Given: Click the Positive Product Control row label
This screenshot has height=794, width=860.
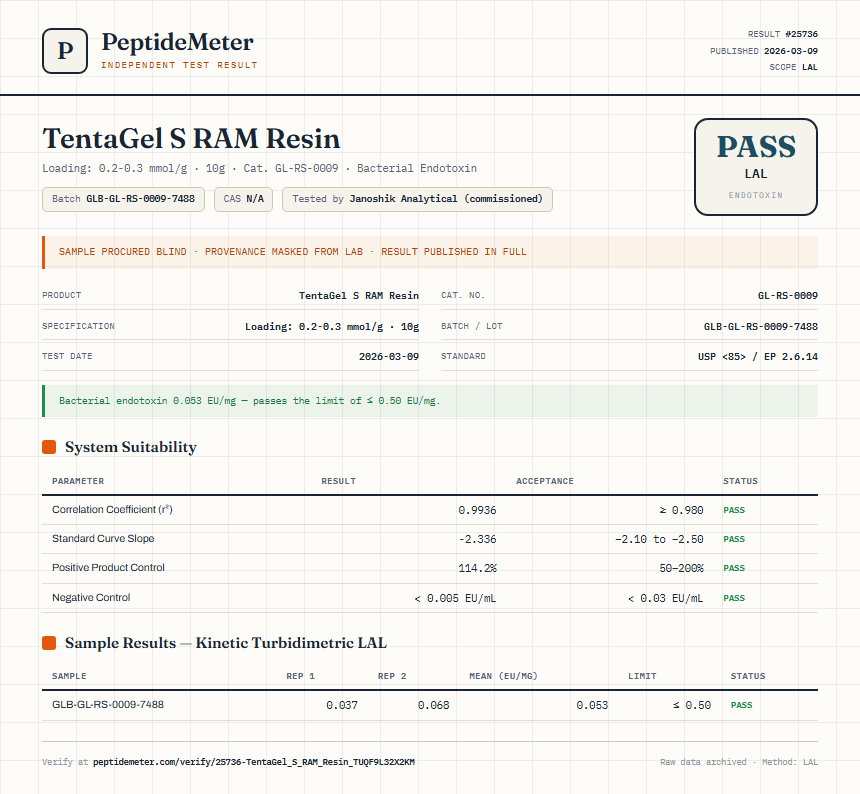Looking at the screenshot, I should (108, 568).
